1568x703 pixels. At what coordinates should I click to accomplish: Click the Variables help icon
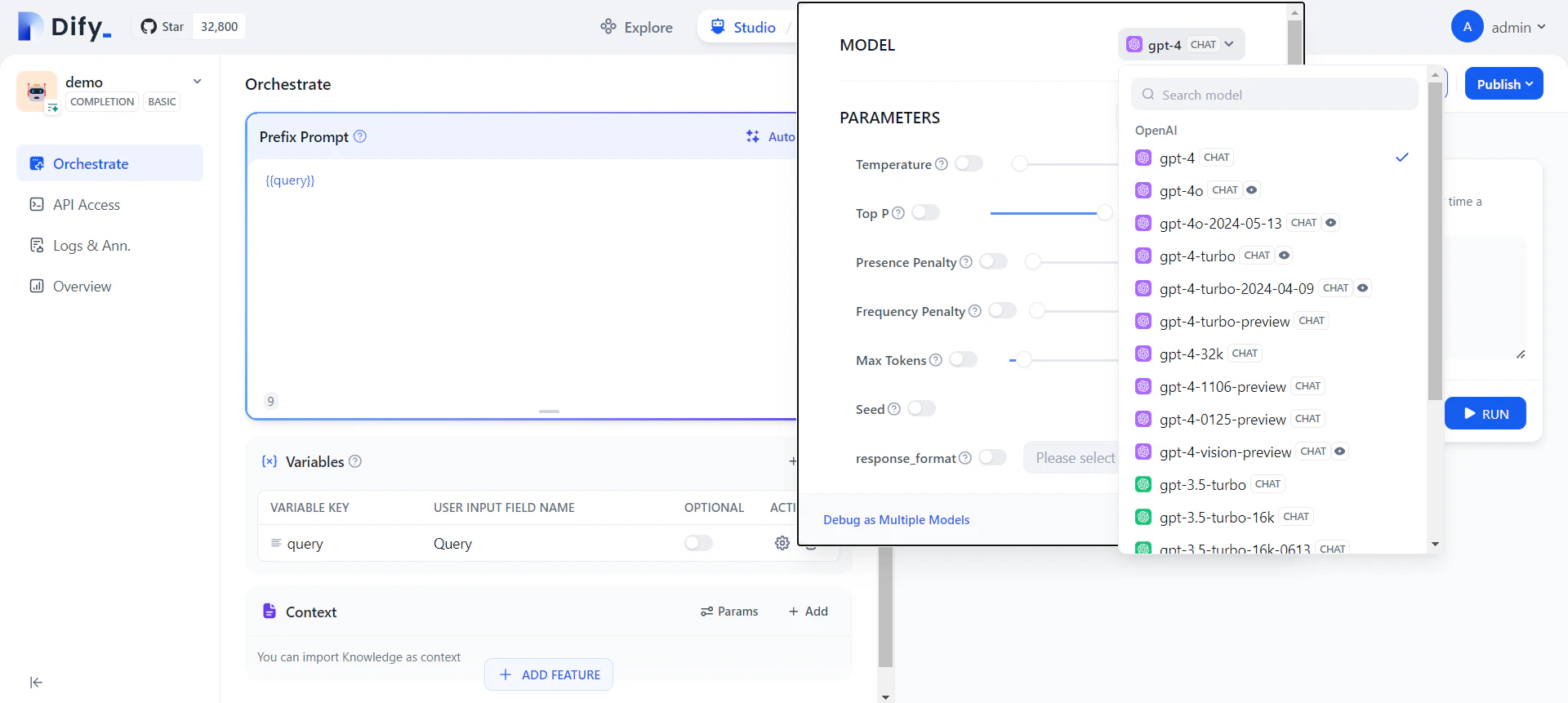coord(355,461)
